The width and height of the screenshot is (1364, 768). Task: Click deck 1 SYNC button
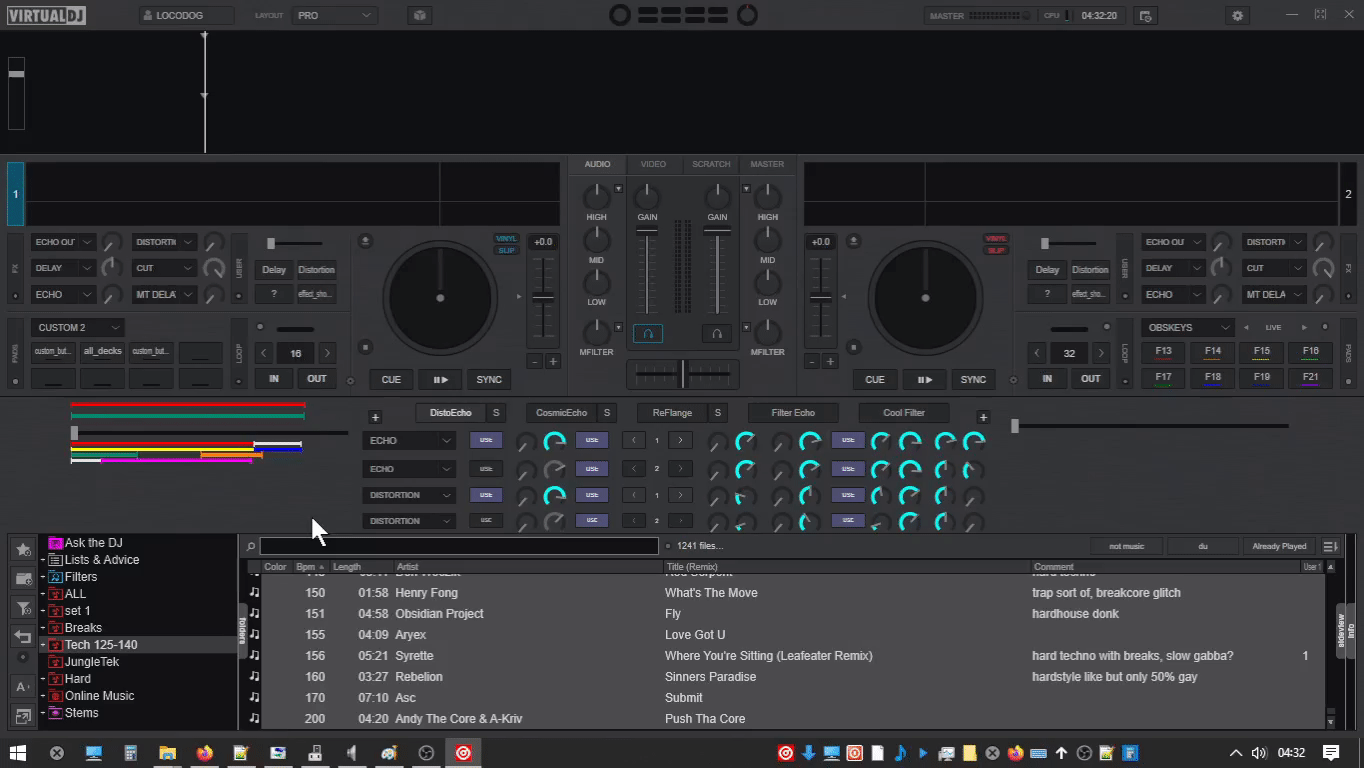pos(489,380)
